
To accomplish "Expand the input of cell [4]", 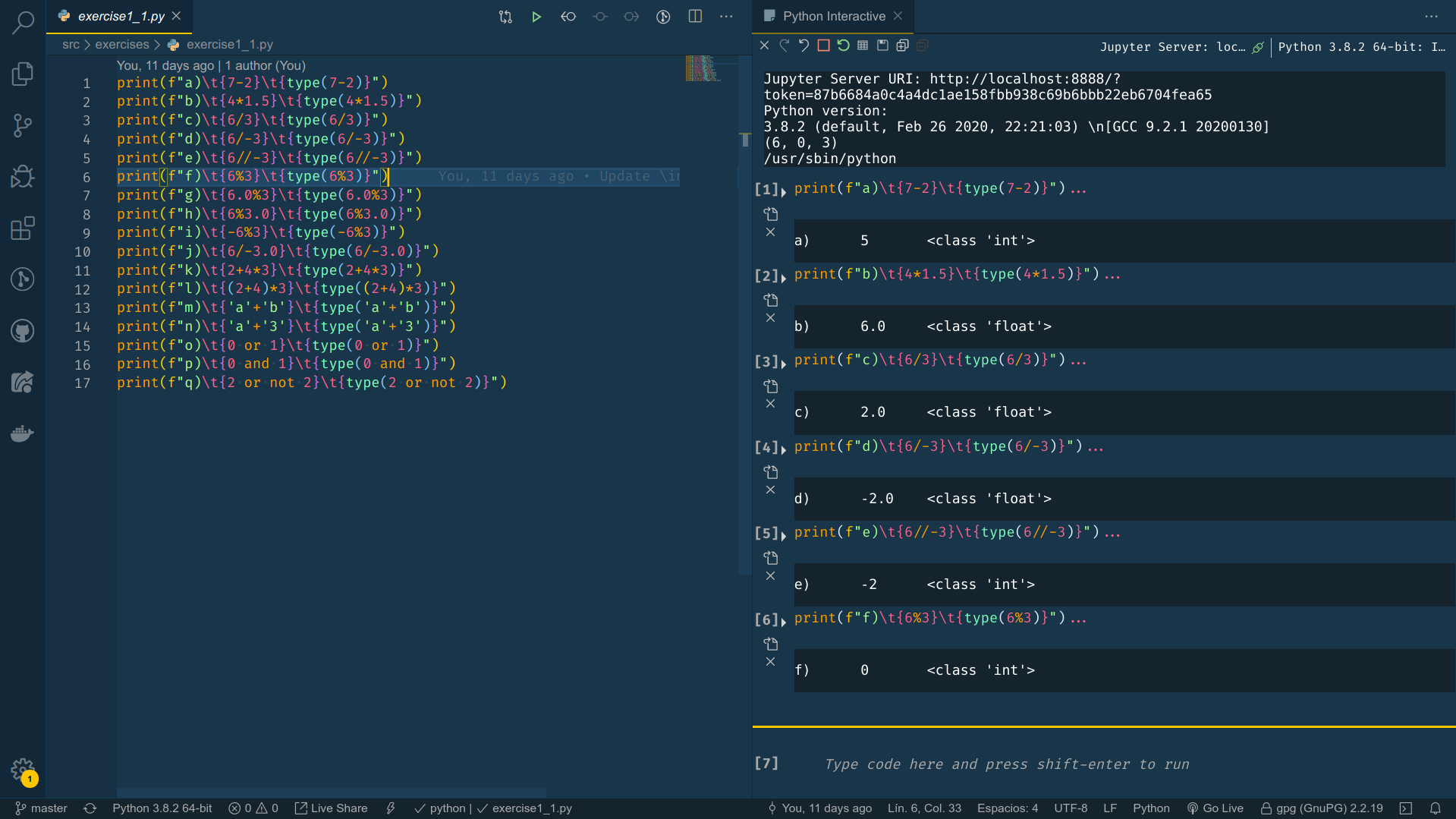I will 784,449.
